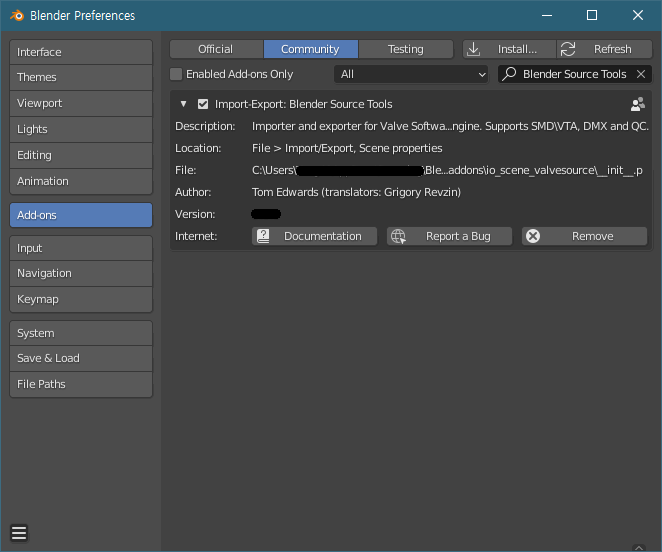Click the add-on description text
This screenshot has height=552, width=662.
click(450, 126)
